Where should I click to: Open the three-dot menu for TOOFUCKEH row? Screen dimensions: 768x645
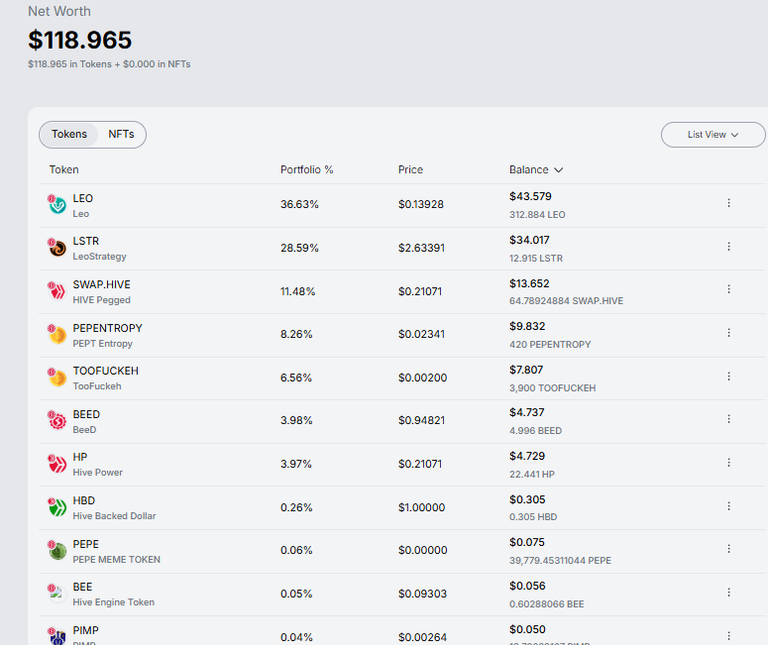tap(729, 376)
